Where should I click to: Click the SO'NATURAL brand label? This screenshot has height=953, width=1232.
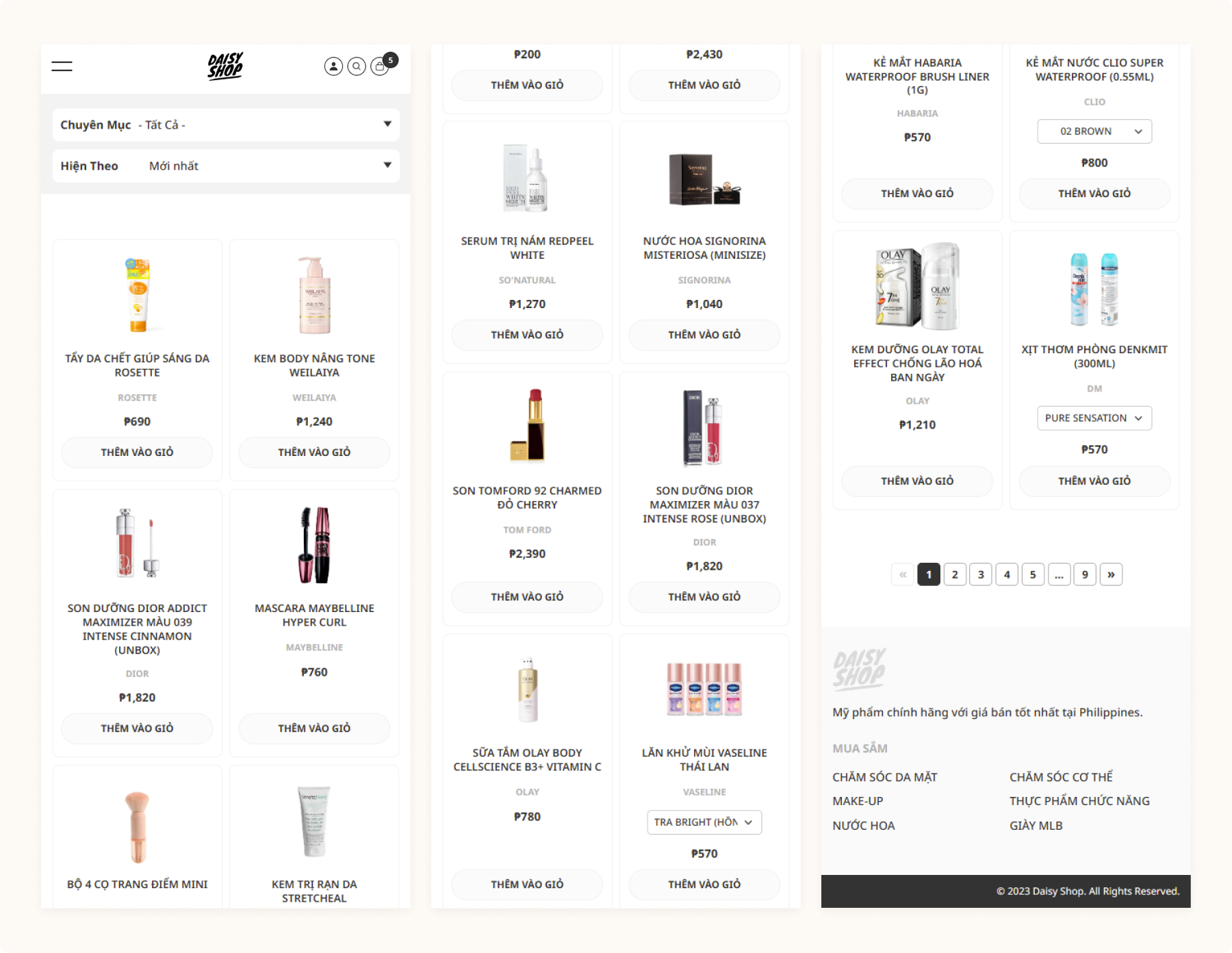pyautogui.click(x=527, y=280)
